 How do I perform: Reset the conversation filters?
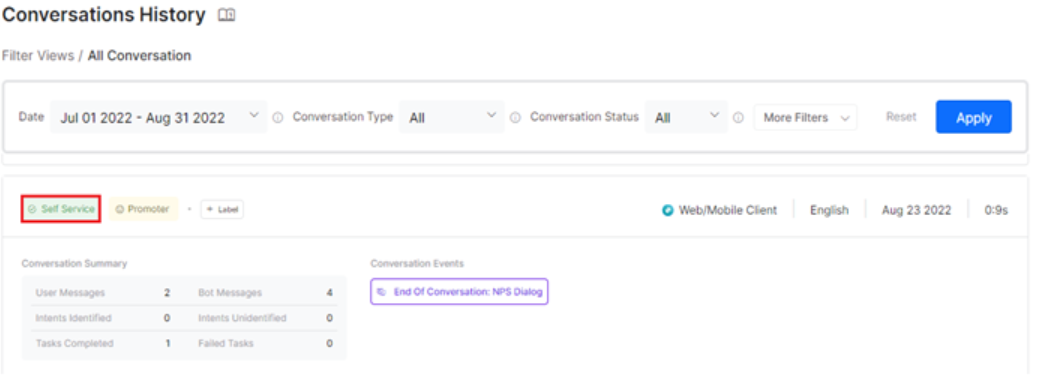pyautogui.click(x=901, y=117)
